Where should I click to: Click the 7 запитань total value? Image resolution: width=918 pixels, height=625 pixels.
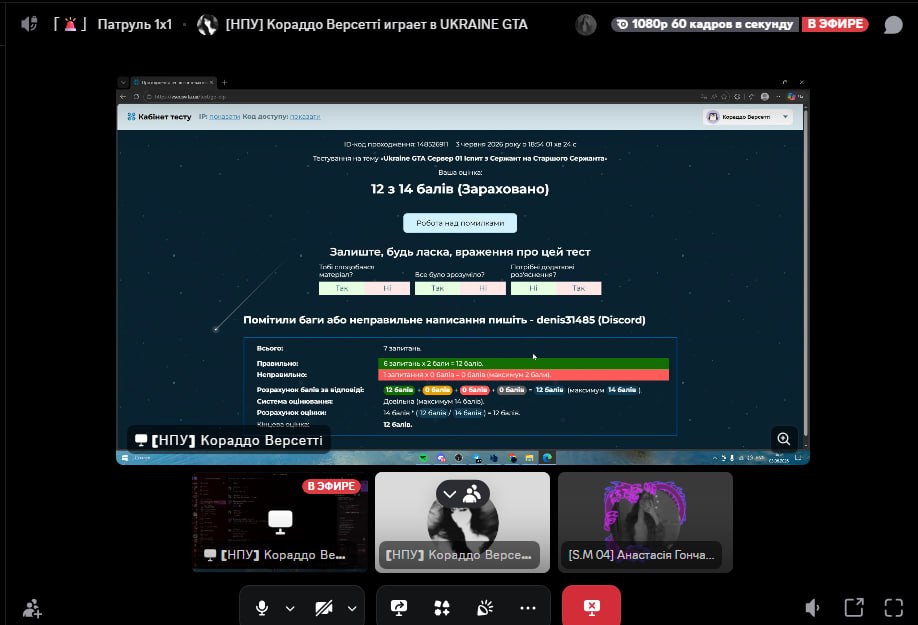pos(402,348)
